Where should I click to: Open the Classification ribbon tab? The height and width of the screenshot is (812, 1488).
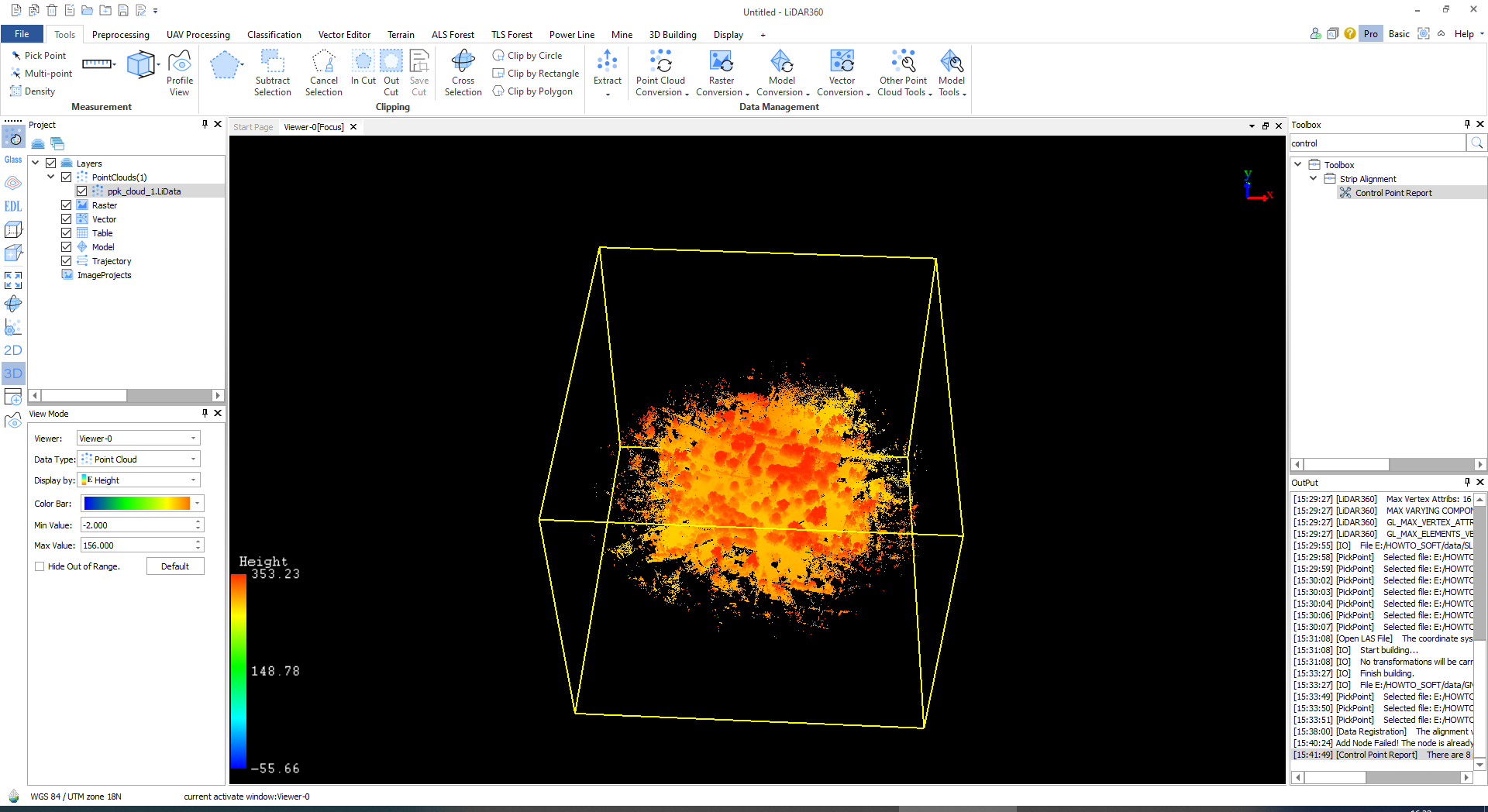[274, 35]
